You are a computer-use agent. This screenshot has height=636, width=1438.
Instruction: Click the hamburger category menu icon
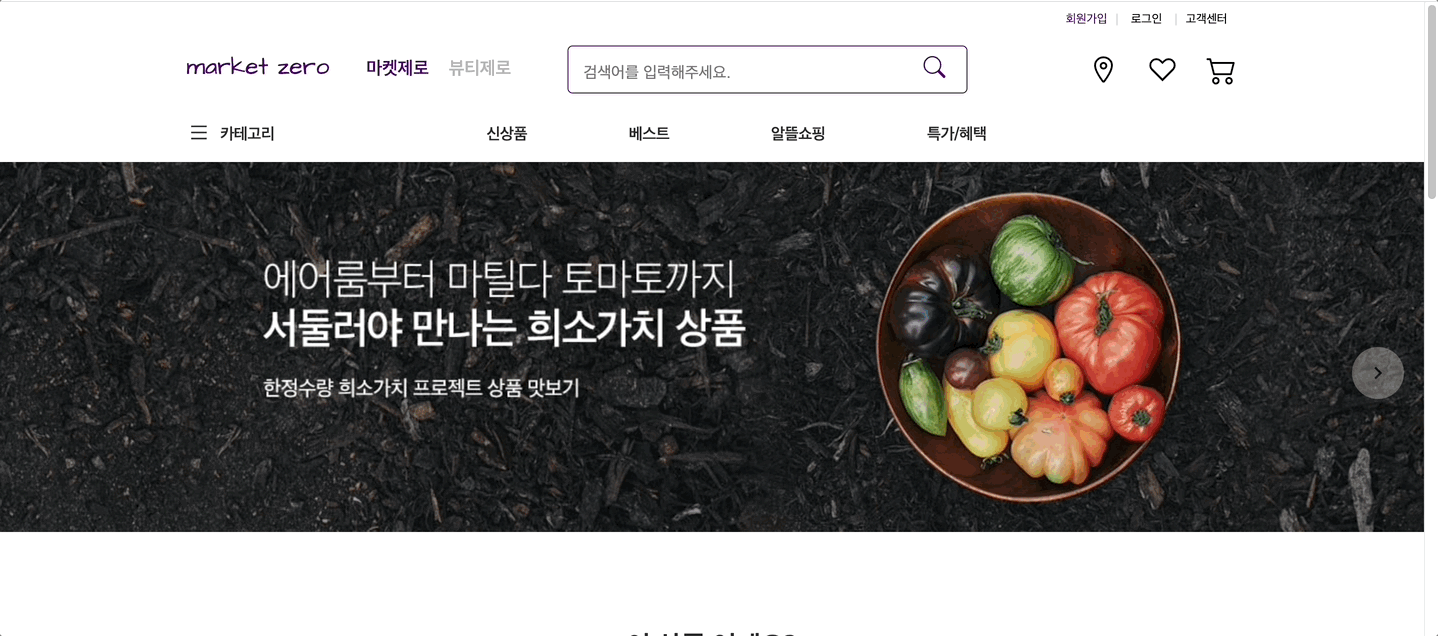coord(199,133)
